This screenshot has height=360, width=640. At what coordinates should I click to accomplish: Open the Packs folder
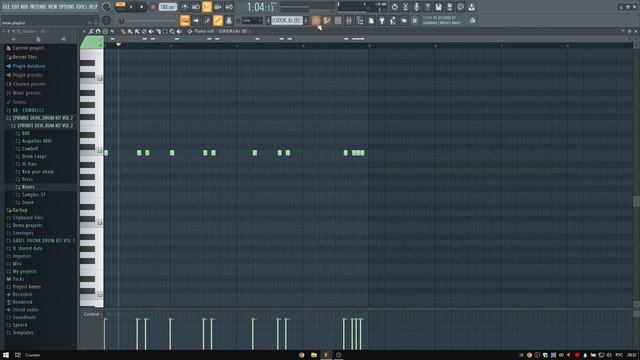click(x=18, y=279)
